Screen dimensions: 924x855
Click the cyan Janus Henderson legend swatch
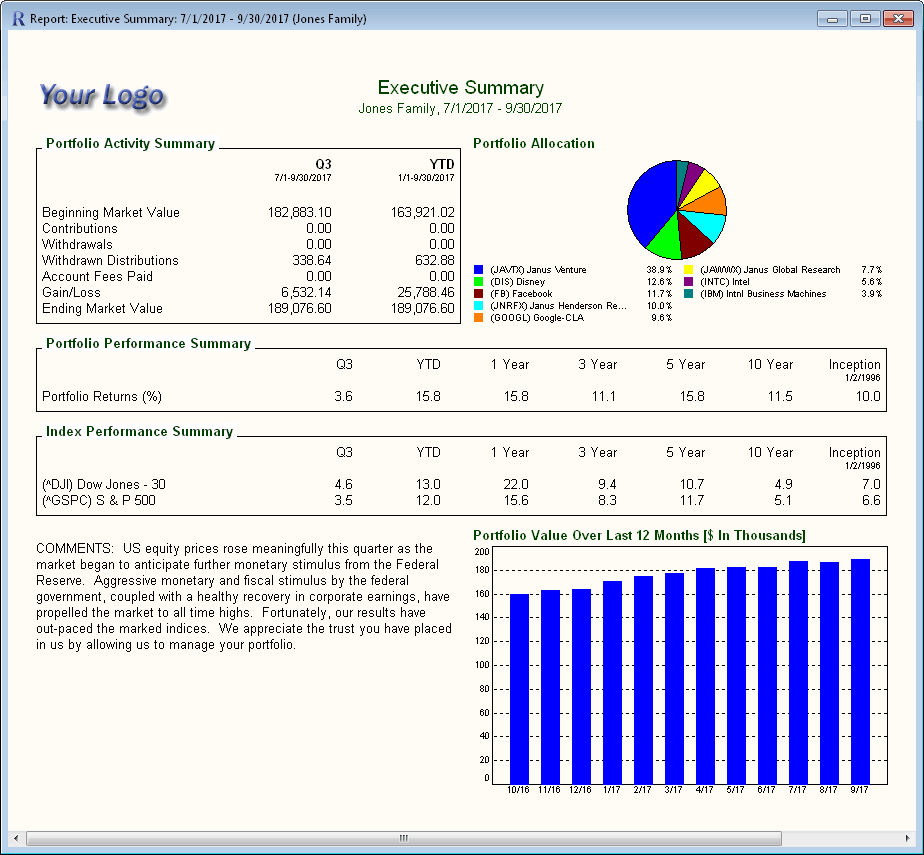[x=478, y=306]
